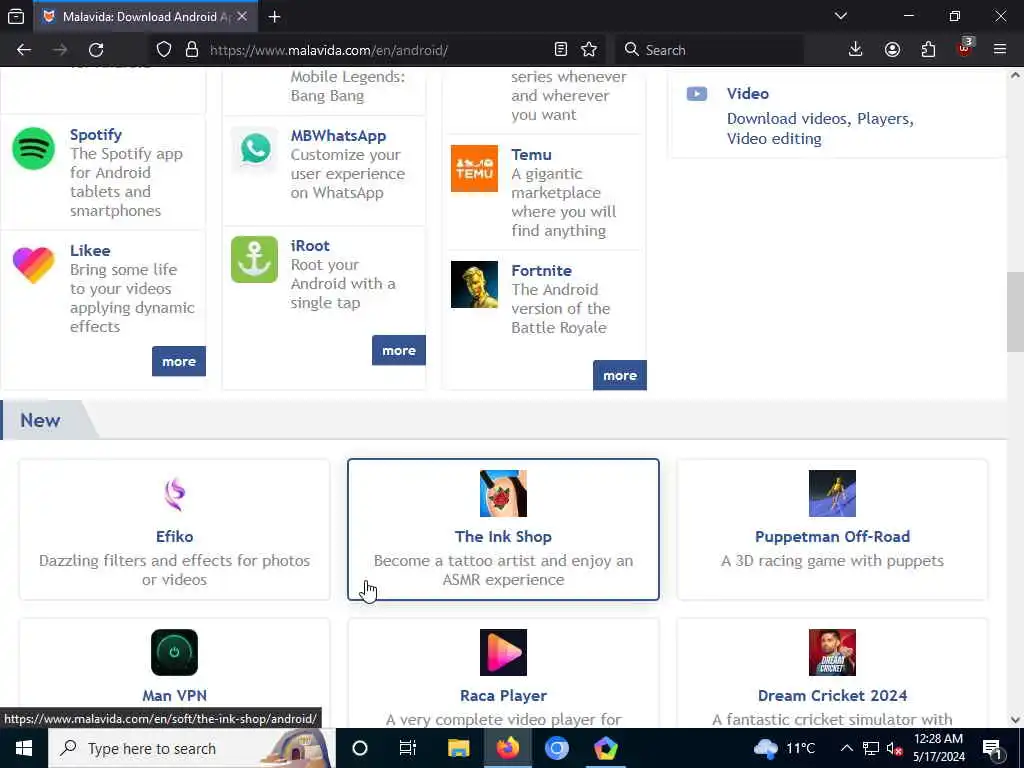Open the Temu title link

pyautogui.click(x=532, y=155)
